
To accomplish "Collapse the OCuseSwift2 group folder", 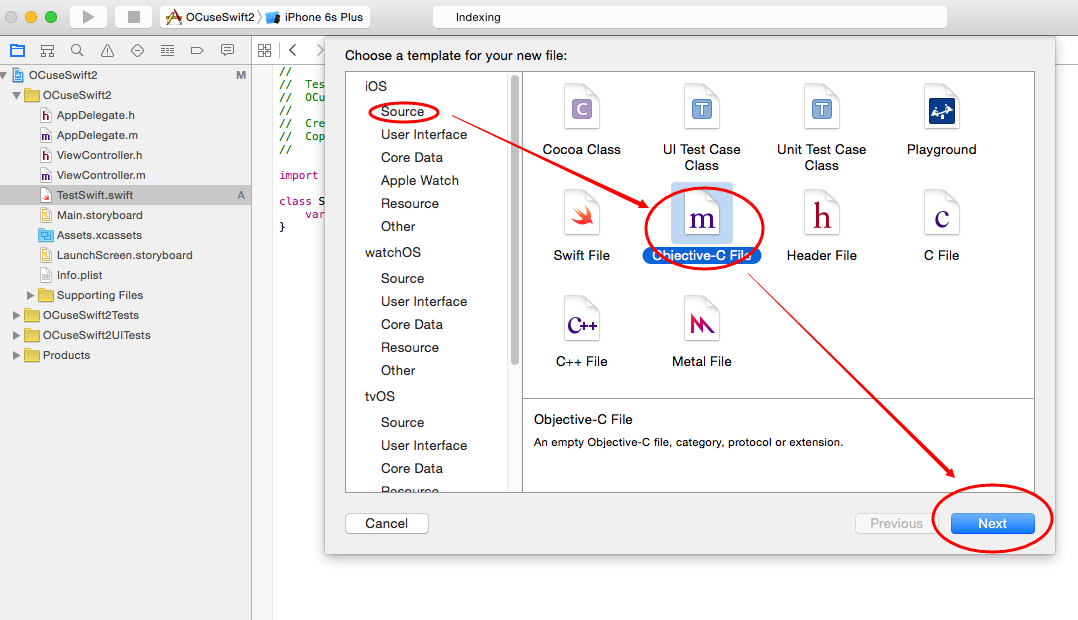I will click(x=16, y=95).
